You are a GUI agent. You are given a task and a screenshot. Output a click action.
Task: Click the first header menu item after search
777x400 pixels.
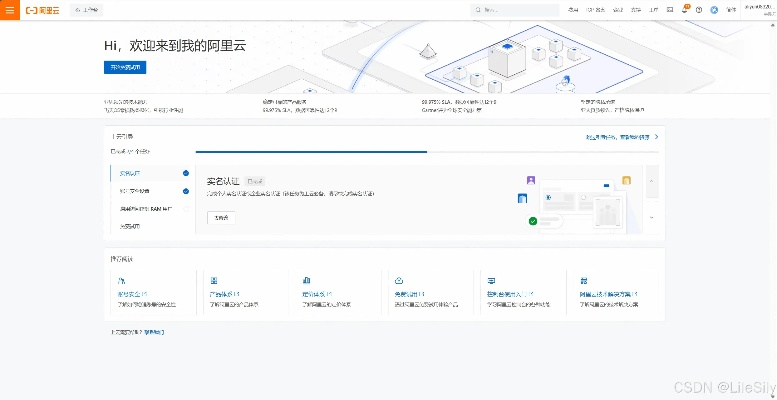pos(573,10)
